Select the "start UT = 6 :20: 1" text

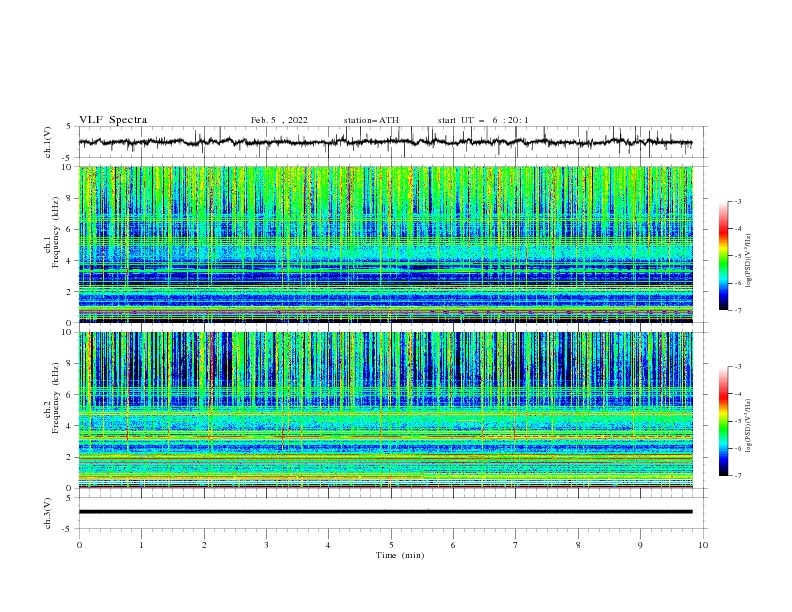(x=483, y=120)
